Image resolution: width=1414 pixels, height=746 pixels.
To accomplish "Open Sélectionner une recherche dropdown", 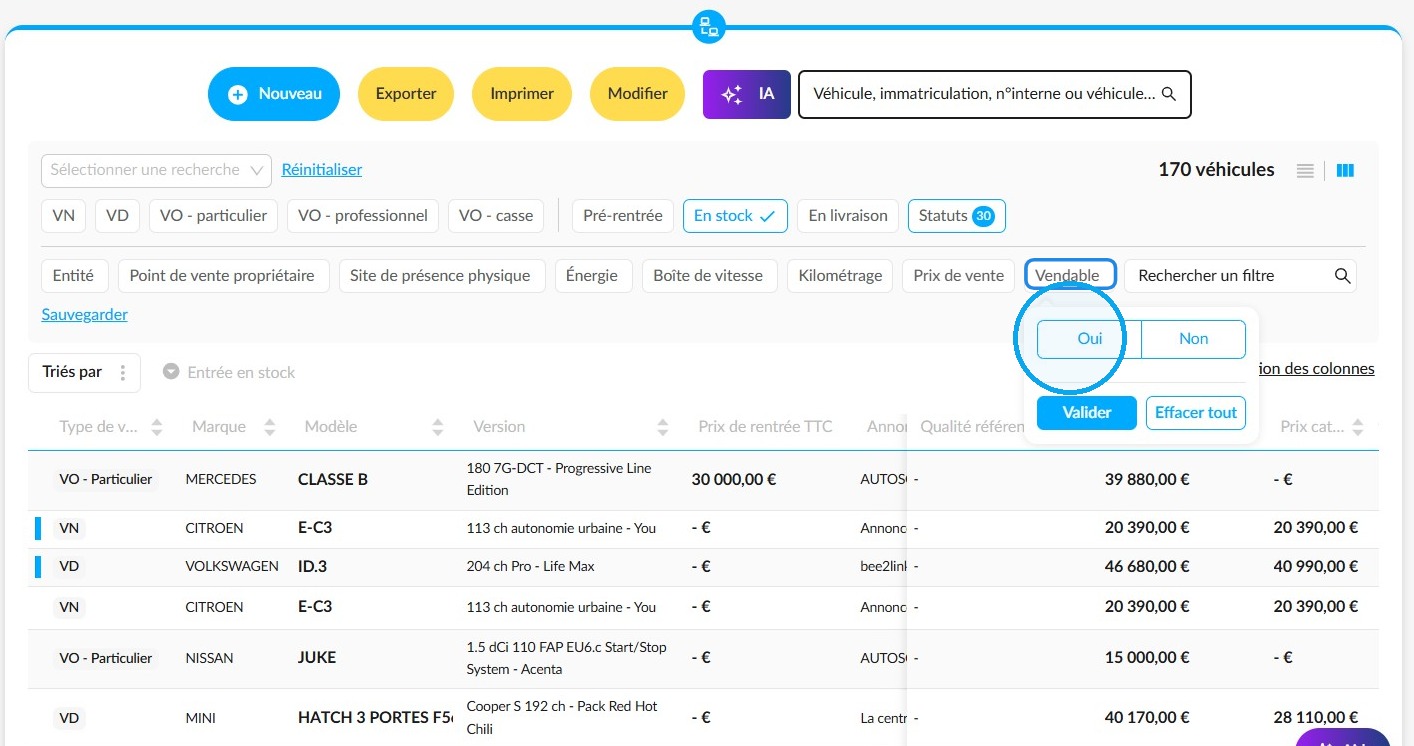I will pyautogui.click(x=157, y=170).
